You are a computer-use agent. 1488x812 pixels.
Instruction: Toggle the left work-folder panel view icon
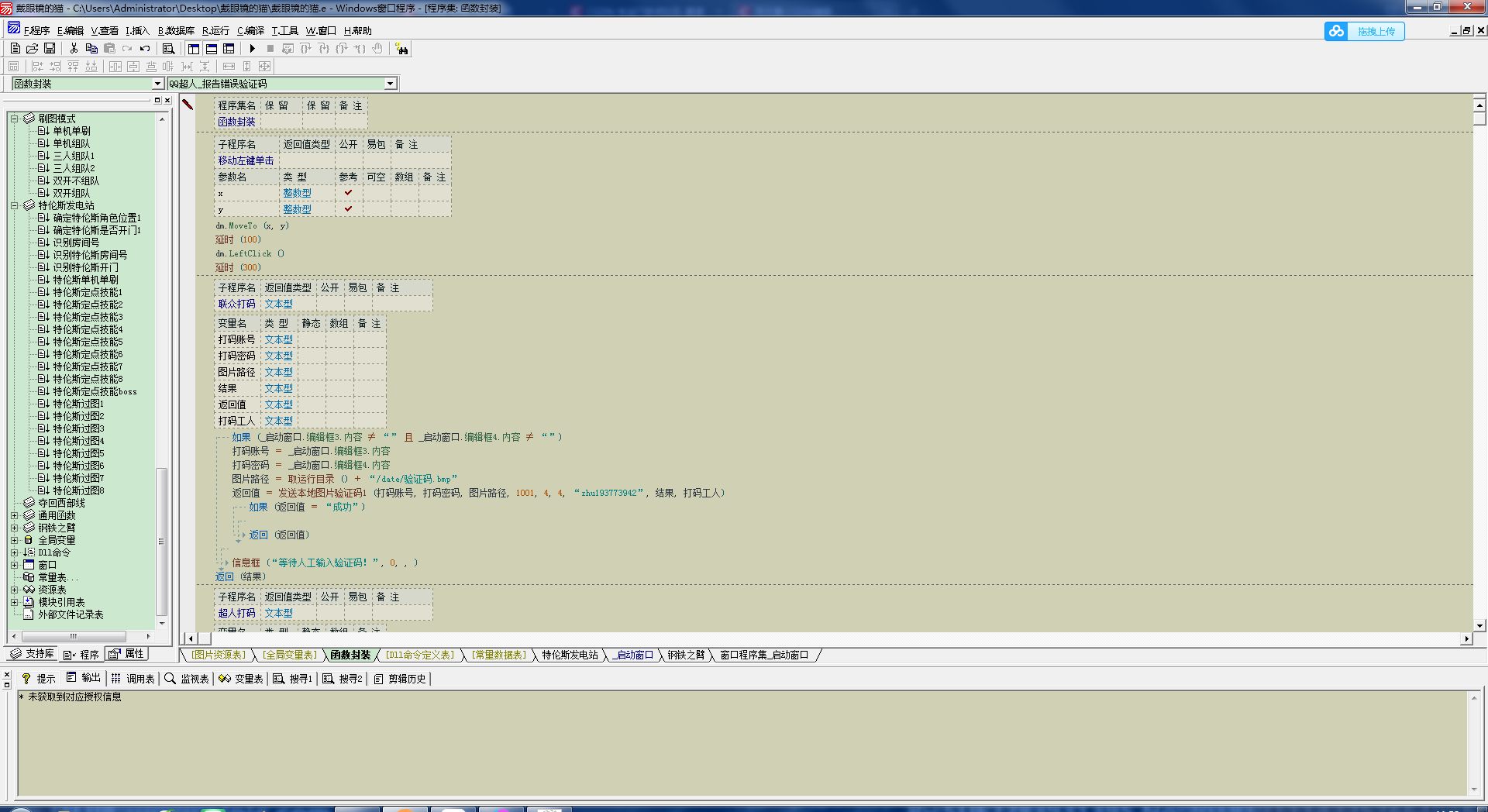[194, 48]
